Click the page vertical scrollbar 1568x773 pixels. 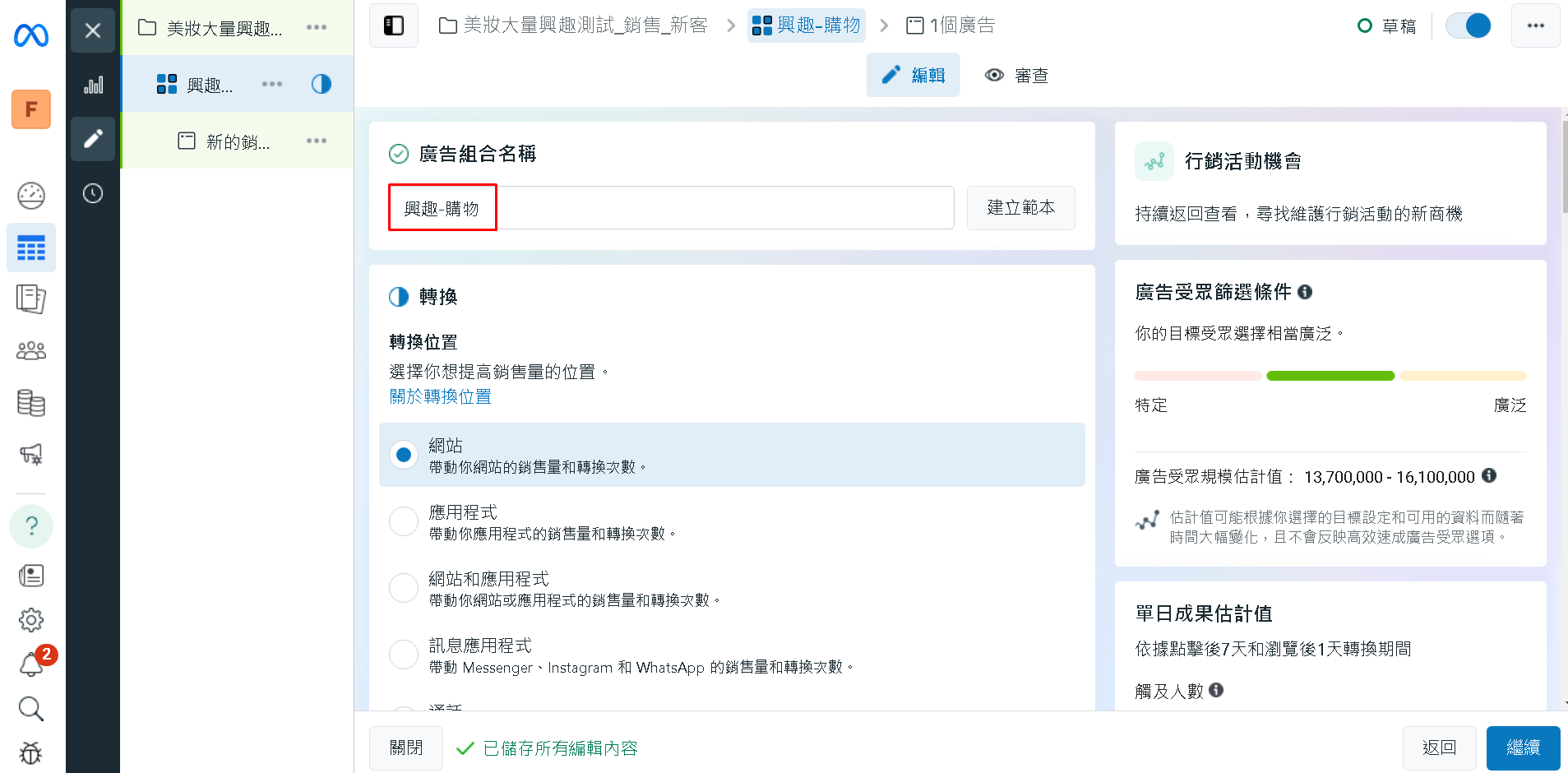tap(1565, 169)
